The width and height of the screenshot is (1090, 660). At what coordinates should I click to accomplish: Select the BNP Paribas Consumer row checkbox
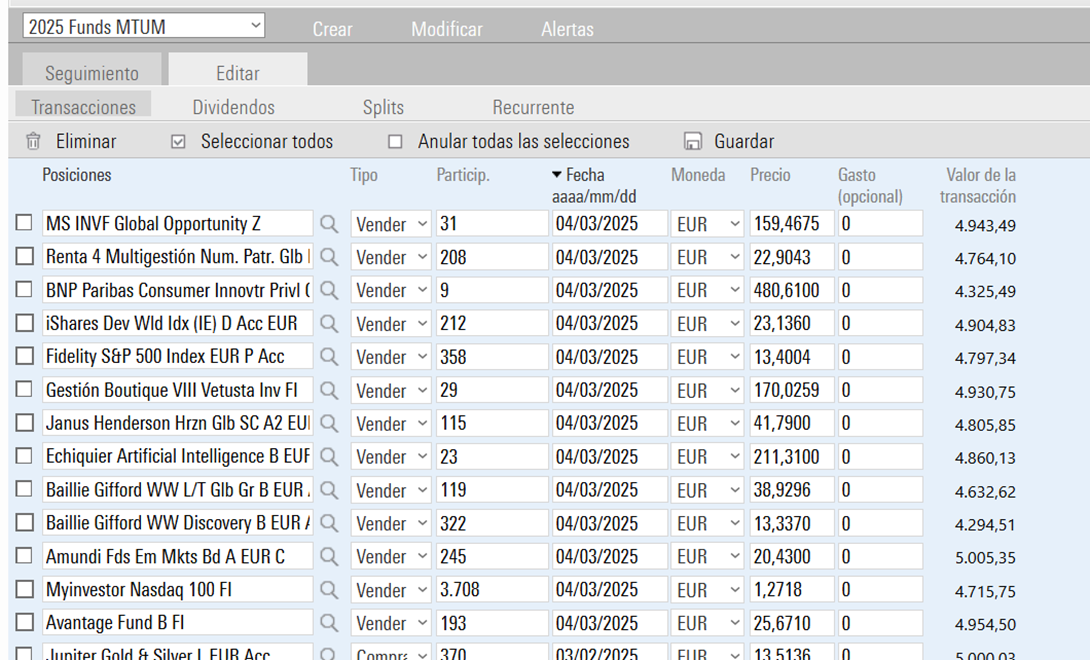24,289
